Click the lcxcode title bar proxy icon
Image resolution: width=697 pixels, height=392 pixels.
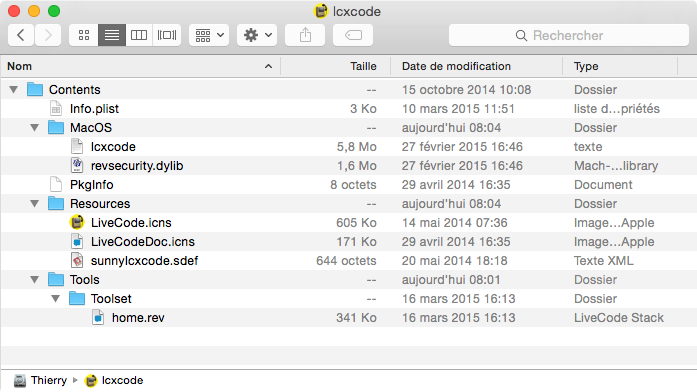[x=320, y=11]
